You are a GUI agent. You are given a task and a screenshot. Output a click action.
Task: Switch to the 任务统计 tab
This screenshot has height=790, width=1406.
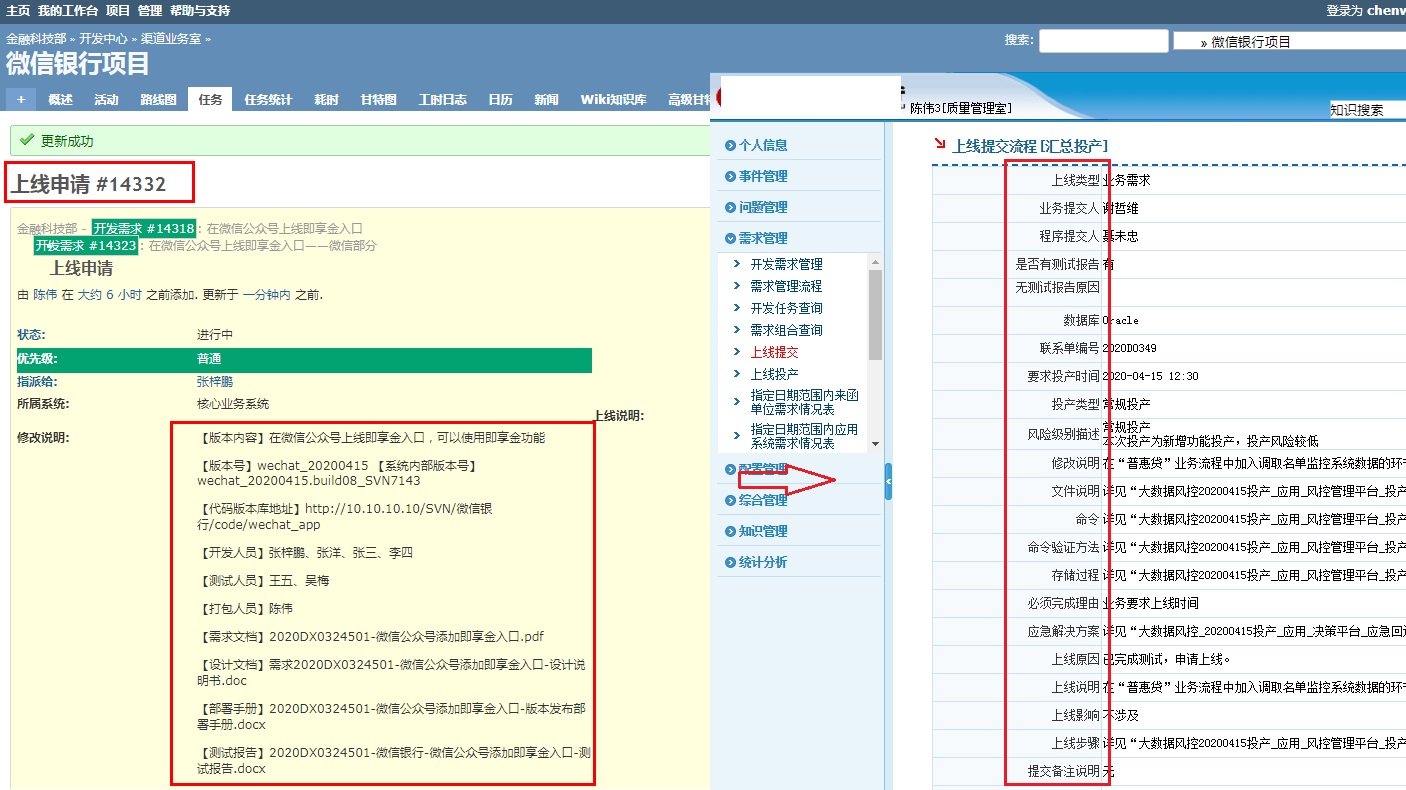tap(268, 99)
